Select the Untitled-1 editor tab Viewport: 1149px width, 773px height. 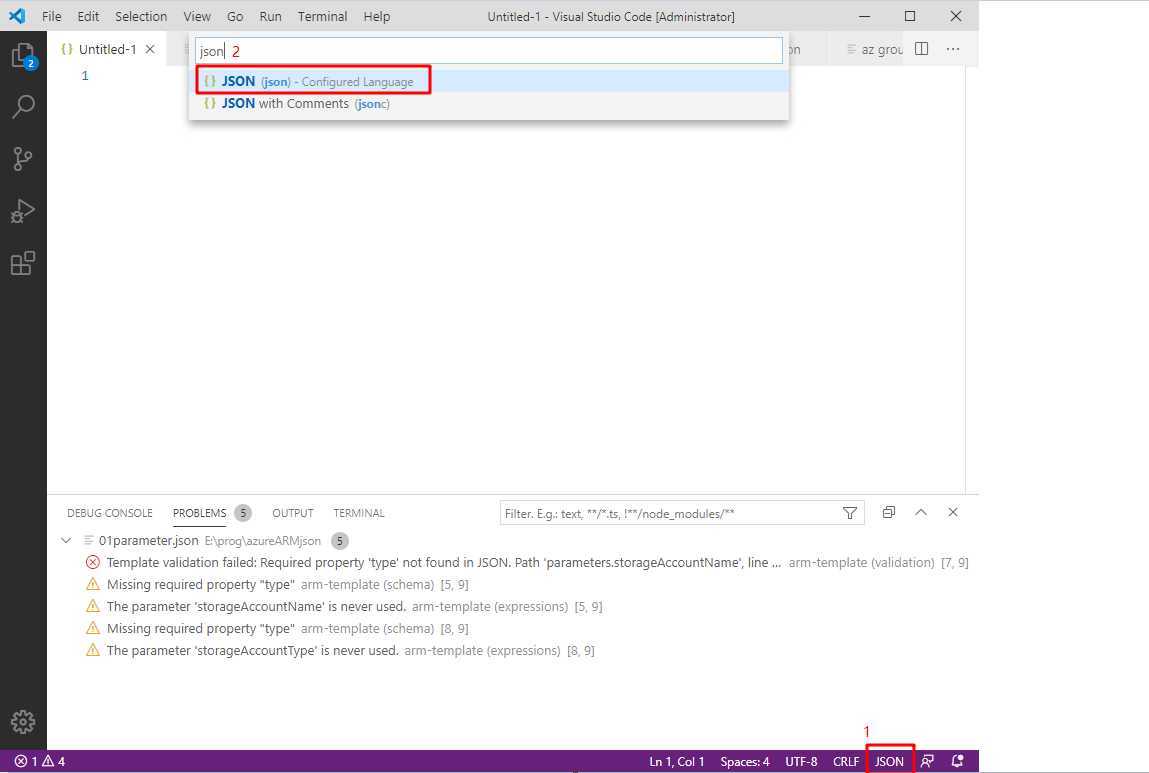pos(107,49)
